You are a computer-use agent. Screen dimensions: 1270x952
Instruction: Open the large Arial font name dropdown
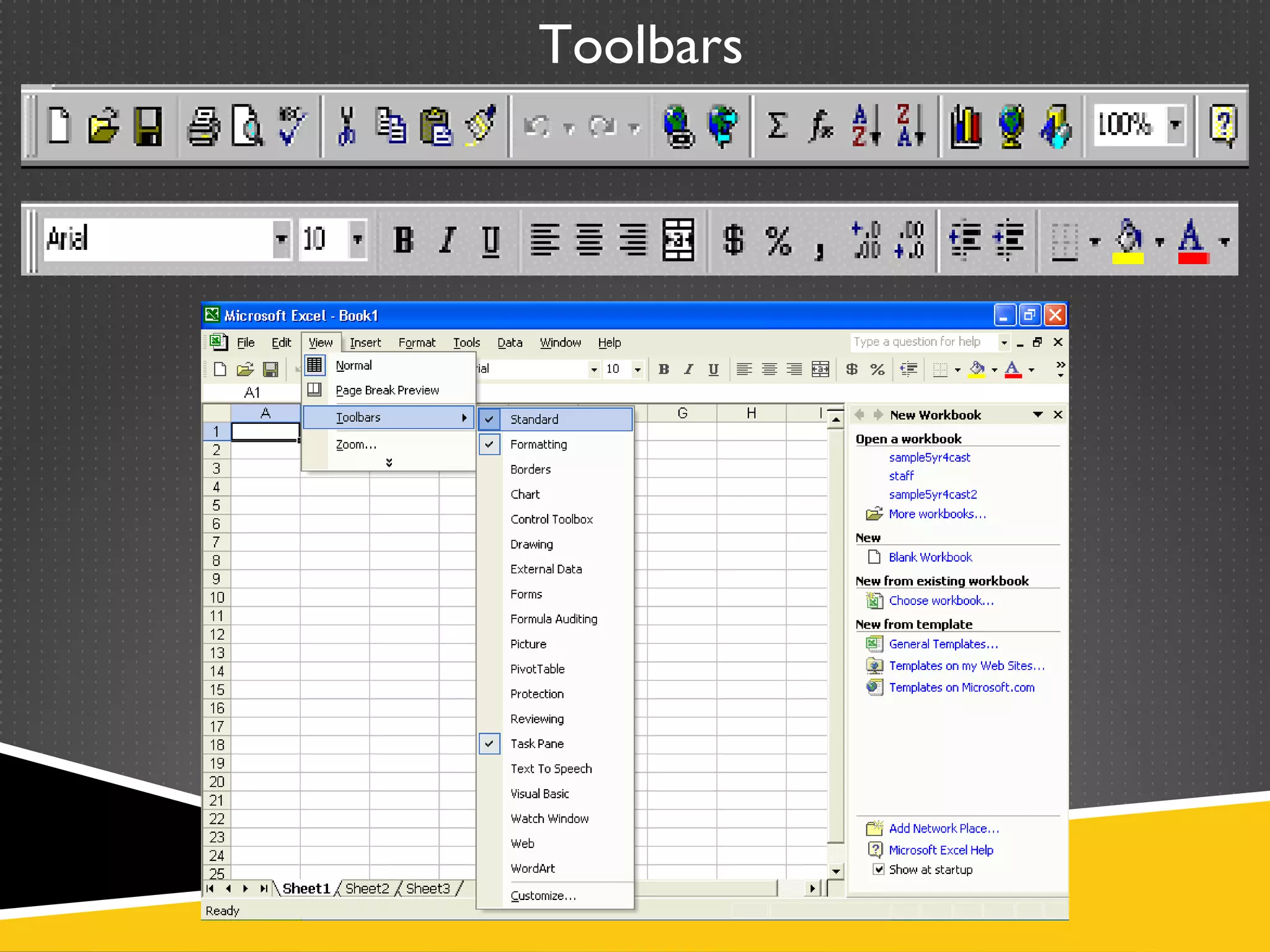pyautogui.click(x=282, y=239)
